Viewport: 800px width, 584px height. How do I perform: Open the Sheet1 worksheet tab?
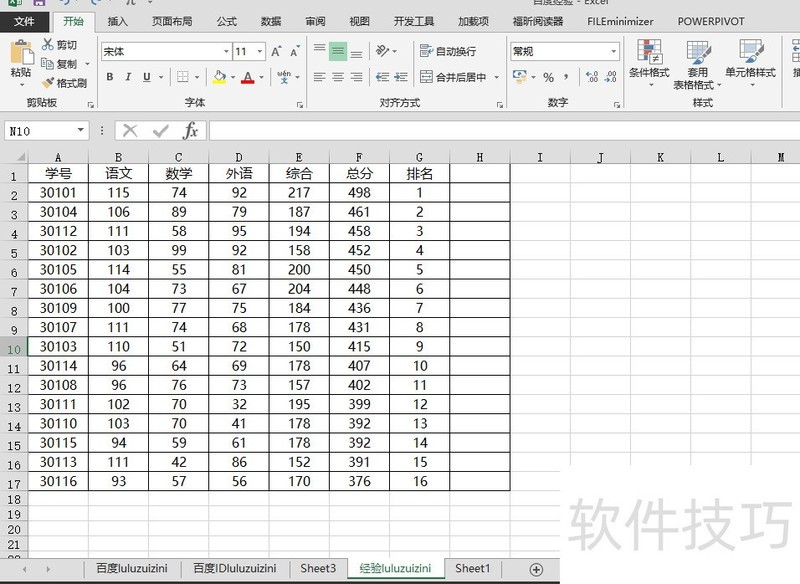pyautogui.click(x=472, y=568)
